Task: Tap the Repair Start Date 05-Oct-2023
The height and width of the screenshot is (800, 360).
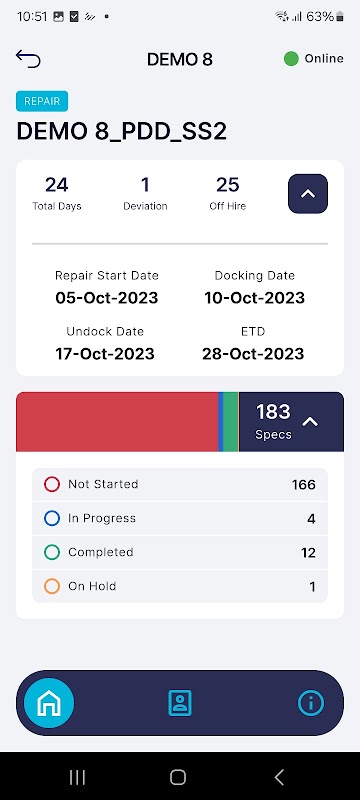Action: (107, 297)
